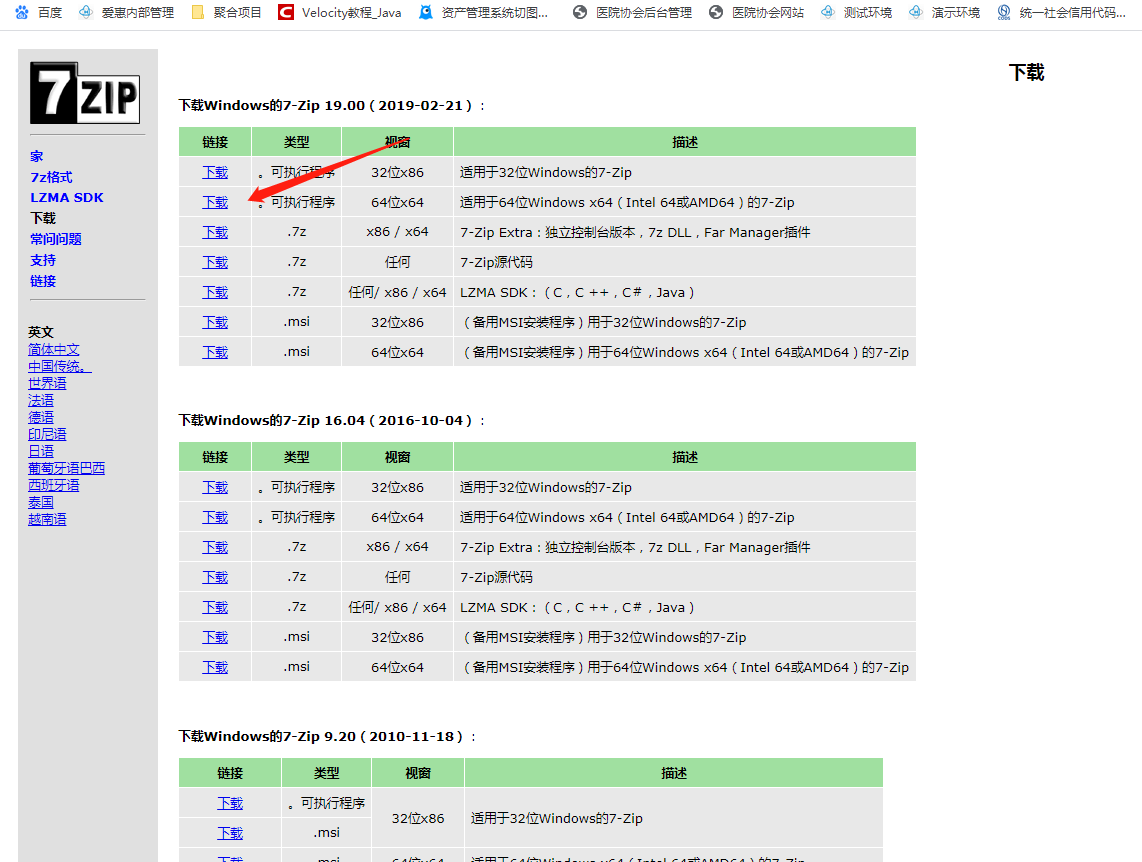The image size is (1142, 862).
Task: Open the 统一社会信用代码 bookmark
Action: (x=1062, y=12)
